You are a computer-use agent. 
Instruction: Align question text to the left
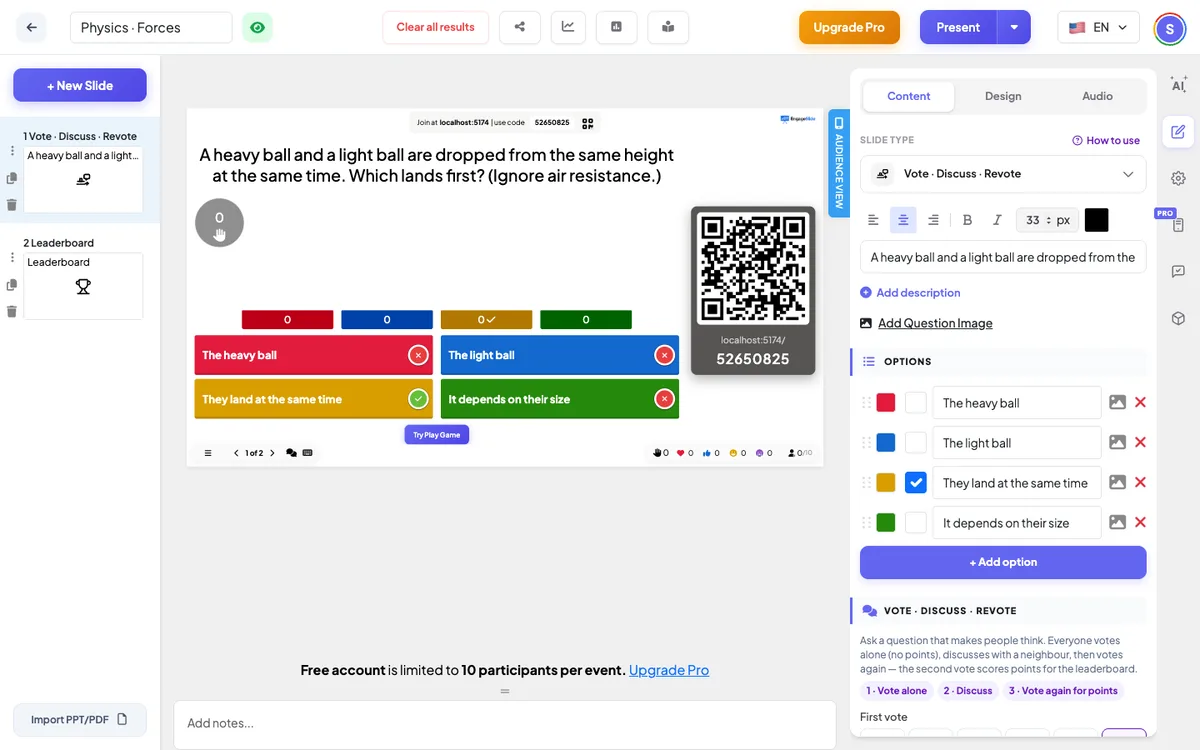coord(873,220)
